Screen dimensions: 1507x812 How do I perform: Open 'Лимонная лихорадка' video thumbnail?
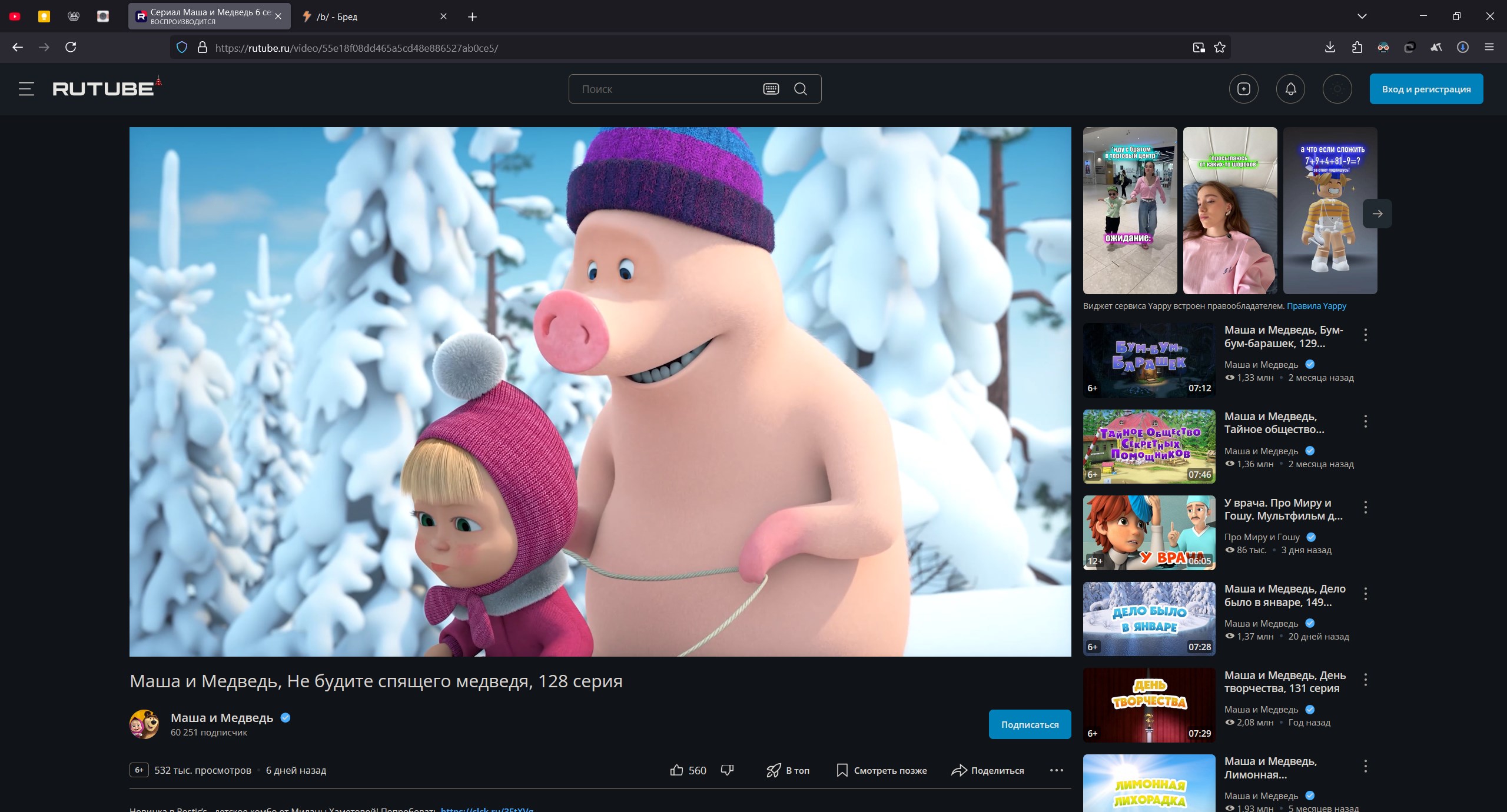pos(1149,783)
